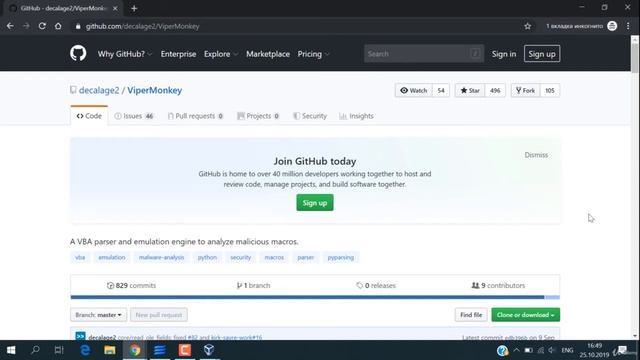The height and width of the screenshot is (360, 640).
Task: Click the help question mark tray icon
Action: 502,351
